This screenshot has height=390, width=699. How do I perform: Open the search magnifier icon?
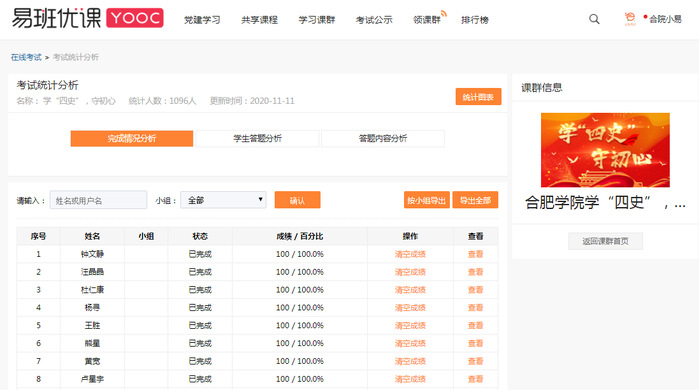point(594,19)
